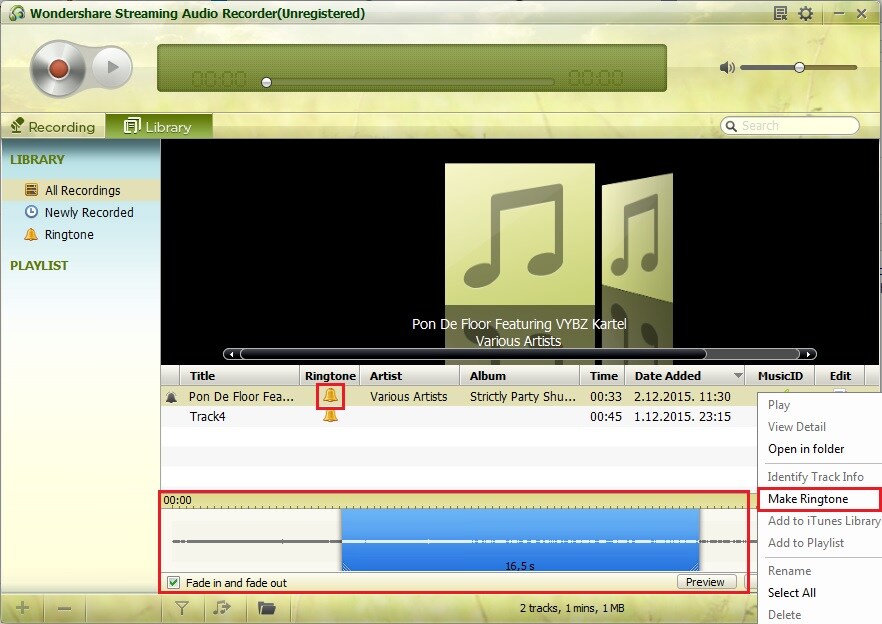
Task: Choose Select All in the context menu
Action: click(x=791, y=592)
